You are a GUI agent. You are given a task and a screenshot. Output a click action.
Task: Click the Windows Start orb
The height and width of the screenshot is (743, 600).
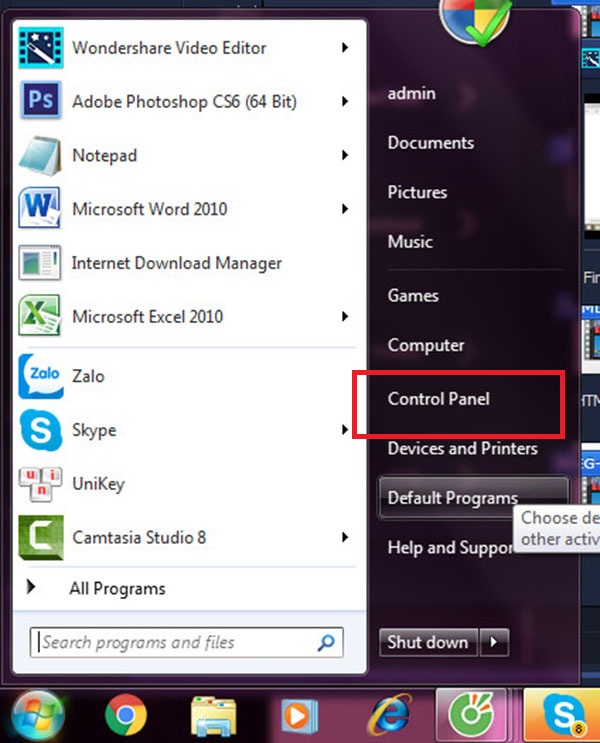pos(37,715)
